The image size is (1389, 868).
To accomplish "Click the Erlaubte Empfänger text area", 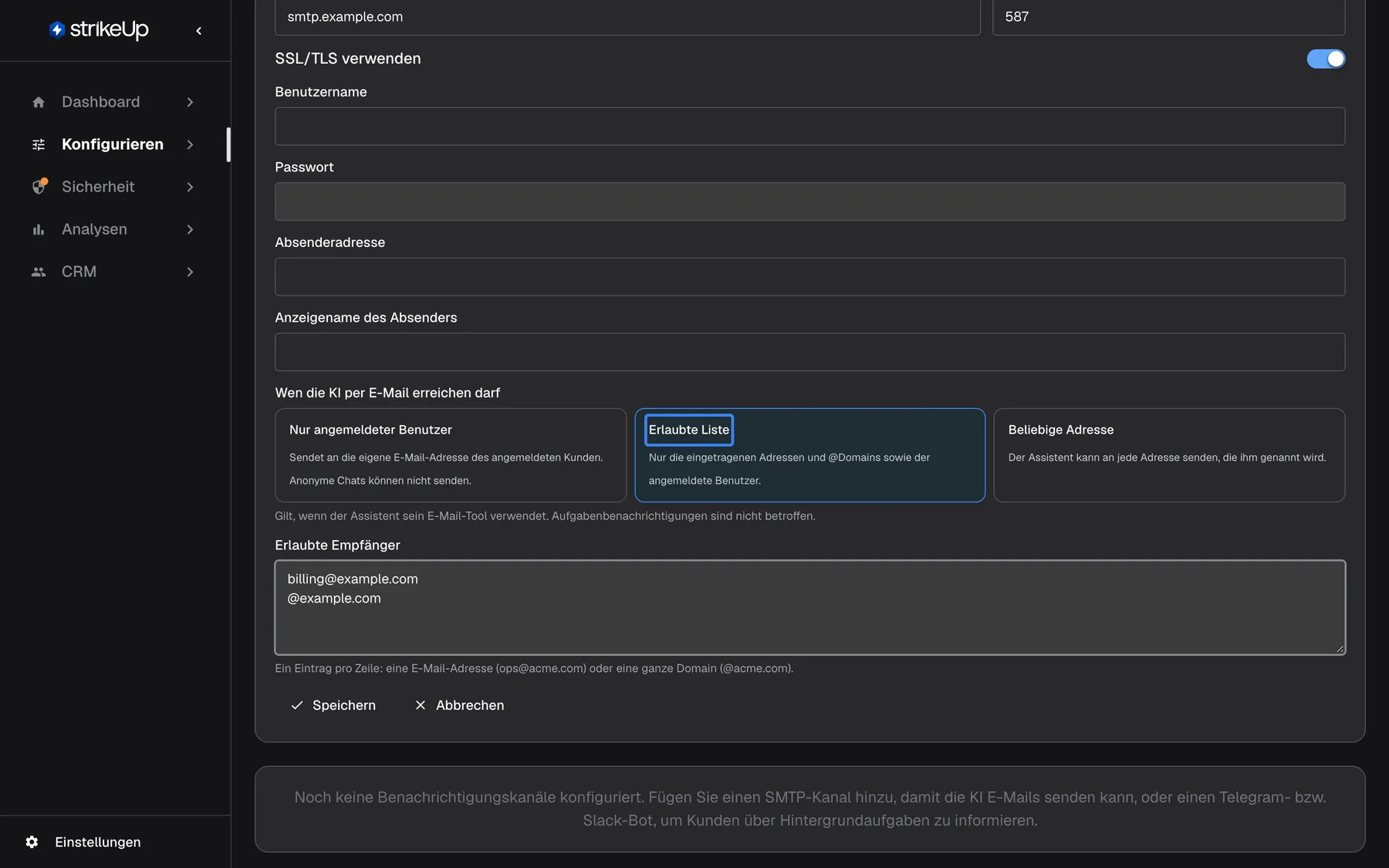I will click(x=809, y=607).
